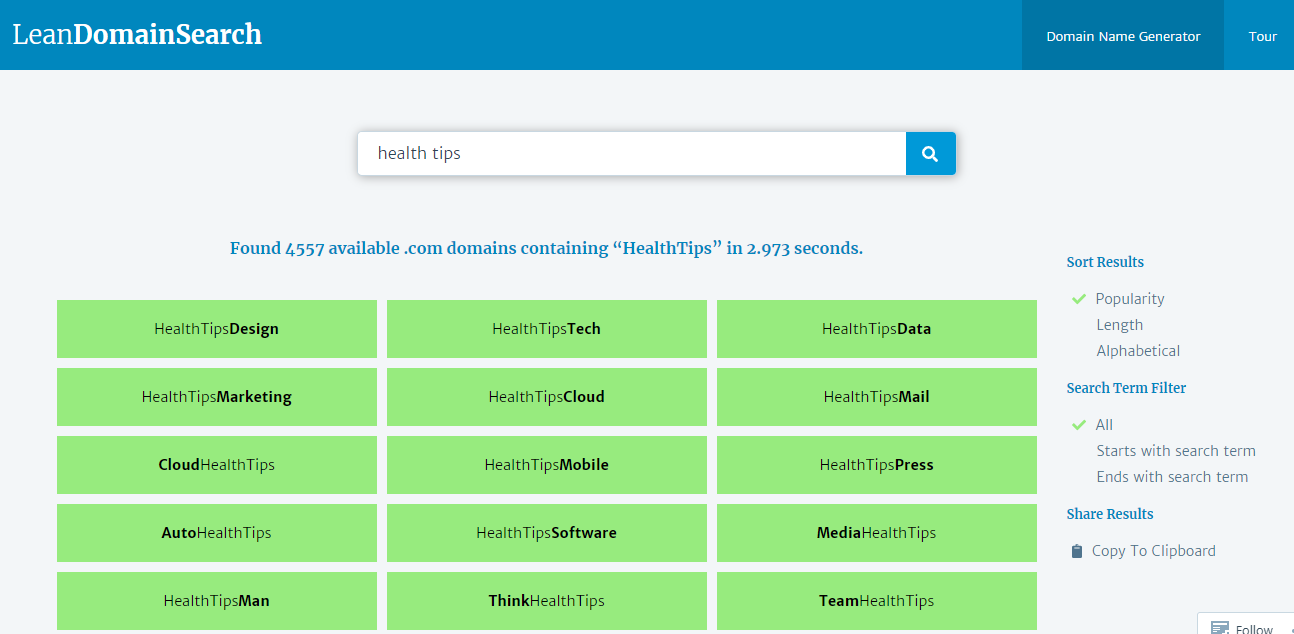Enable the Ends with search term filter
1294x634 pixels.
1172,476
